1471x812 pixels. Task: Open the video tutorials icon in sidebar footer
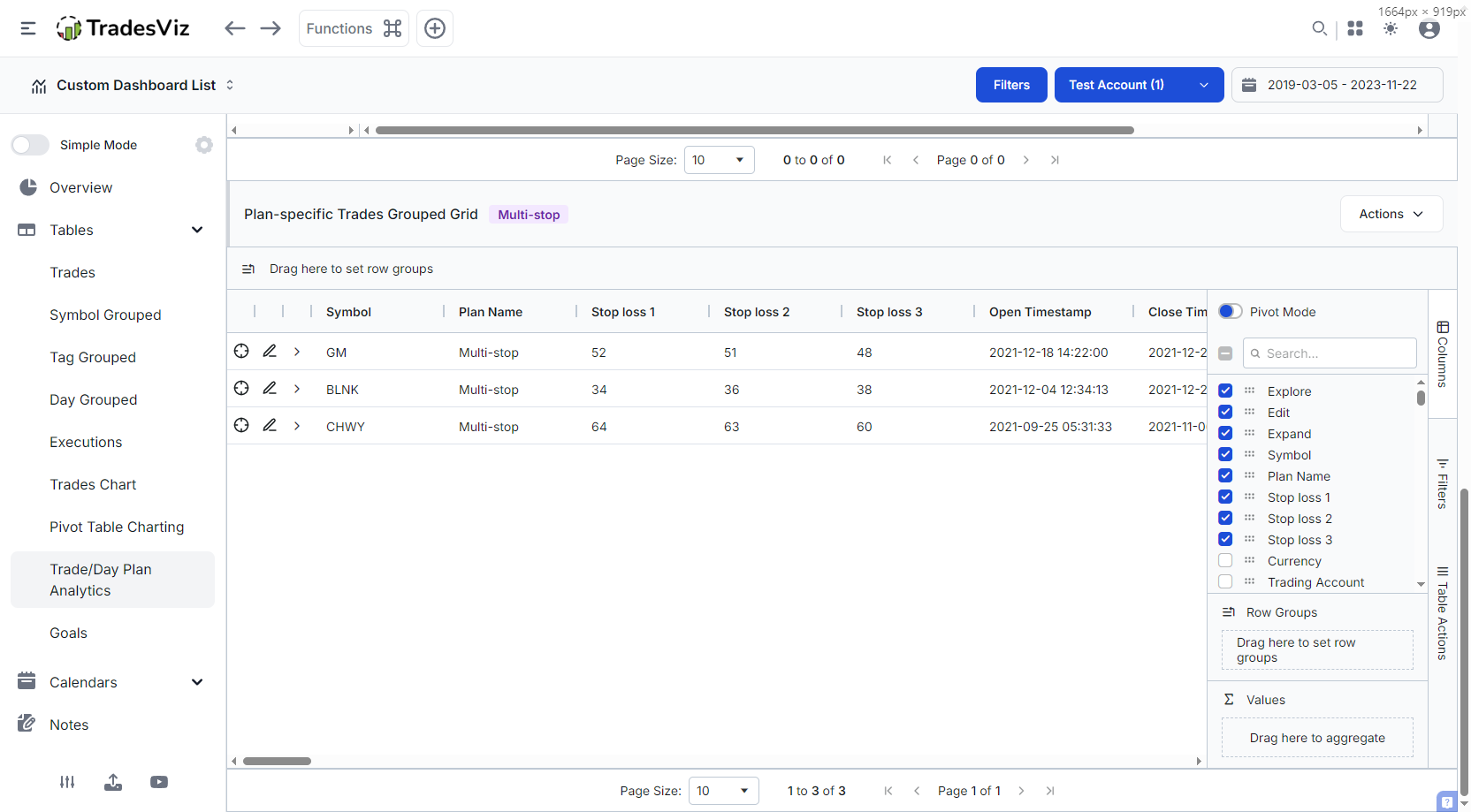click(x=159, y=782)
